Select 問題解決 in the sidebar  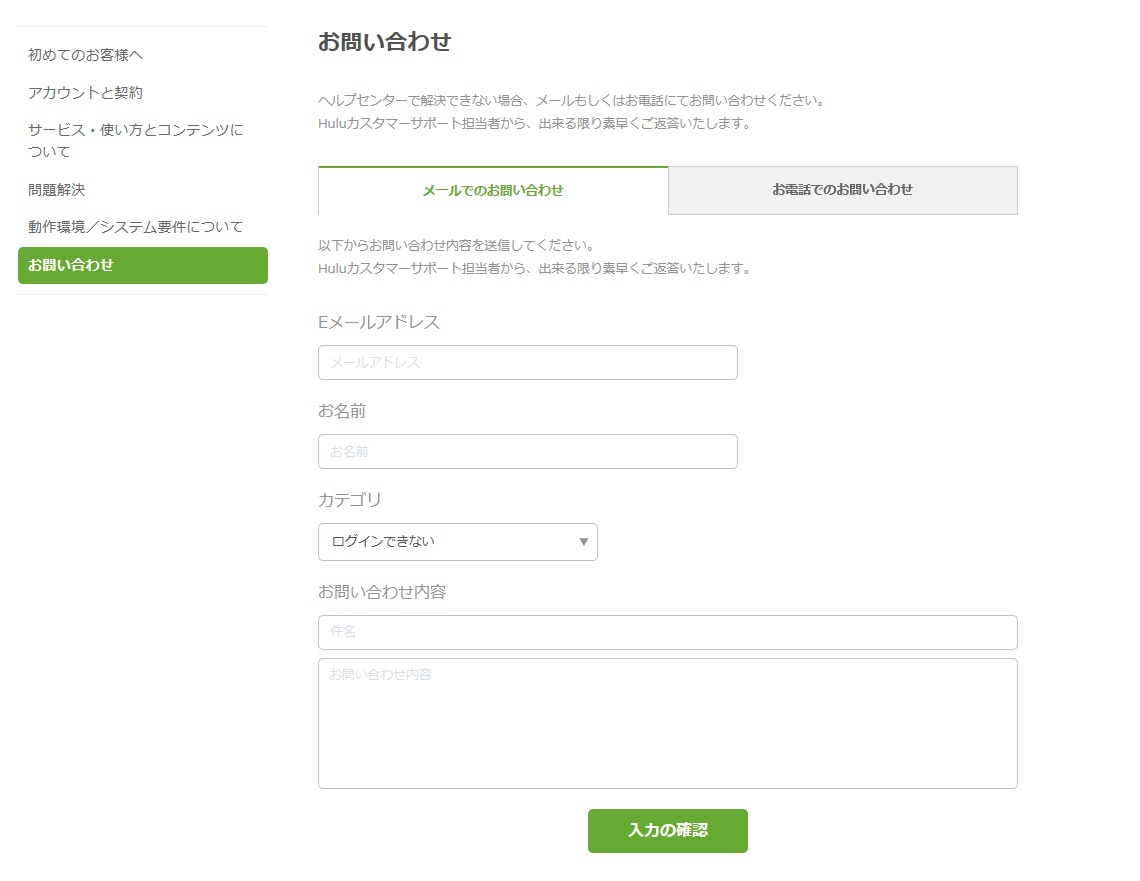pos(57,190)
